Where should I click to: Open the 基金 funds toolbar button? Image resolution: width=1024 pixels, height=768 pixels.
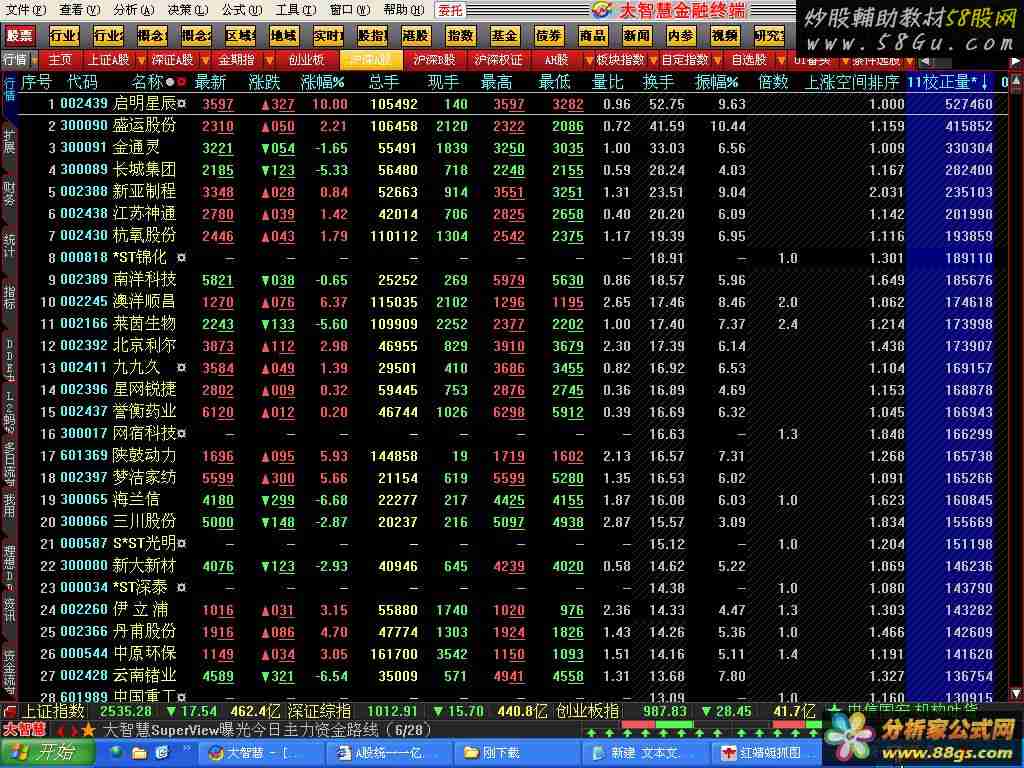(x=504, y=35)
